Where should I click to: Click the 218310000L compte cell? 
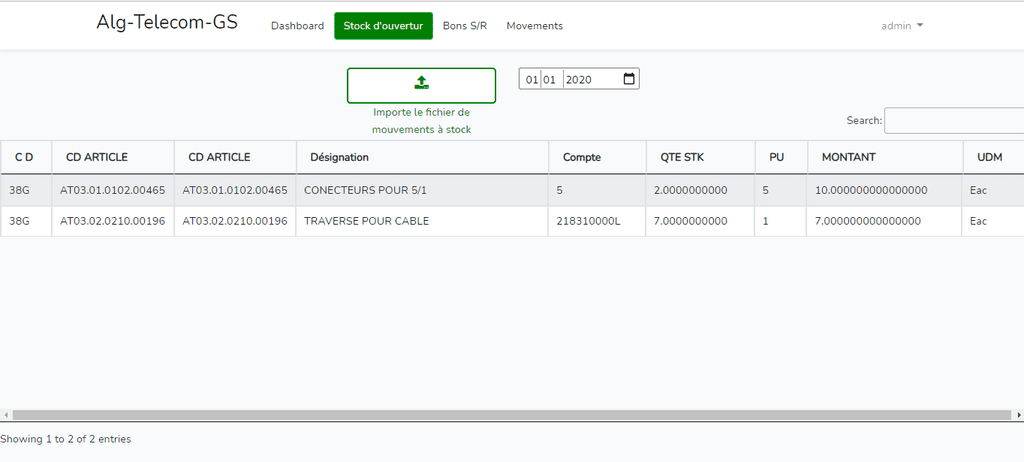coord(597,221)
